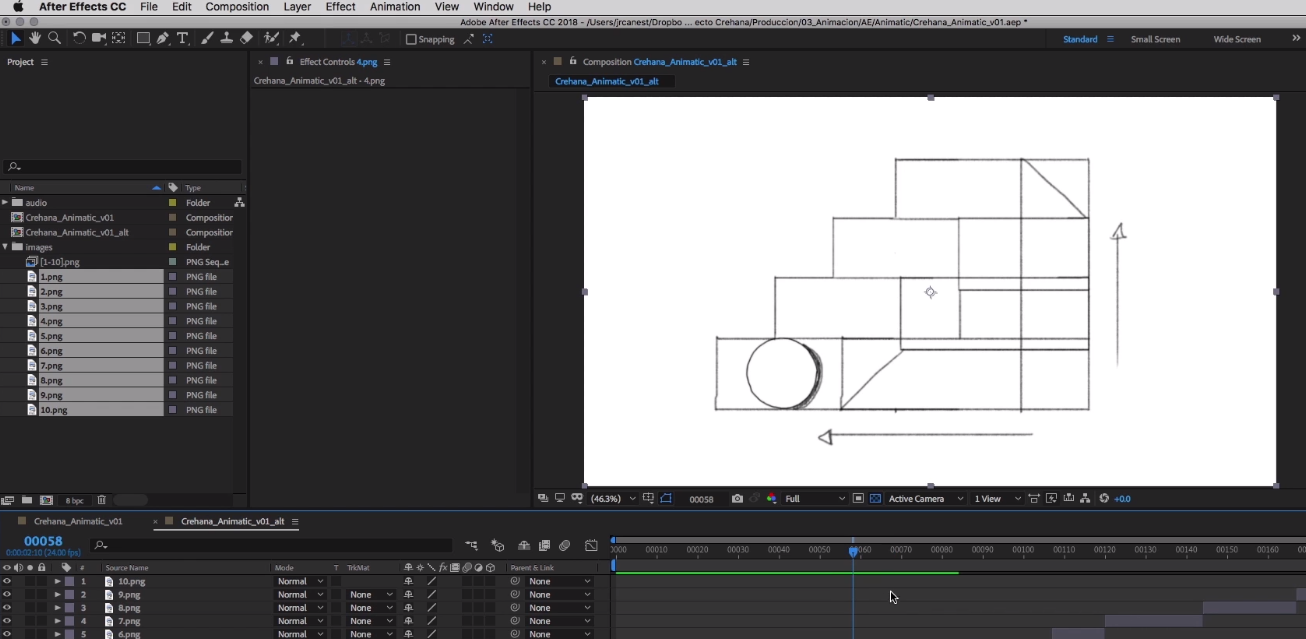1306x639 pixels.
Task: Open the Graph Editor
Action: pos(591,545)
